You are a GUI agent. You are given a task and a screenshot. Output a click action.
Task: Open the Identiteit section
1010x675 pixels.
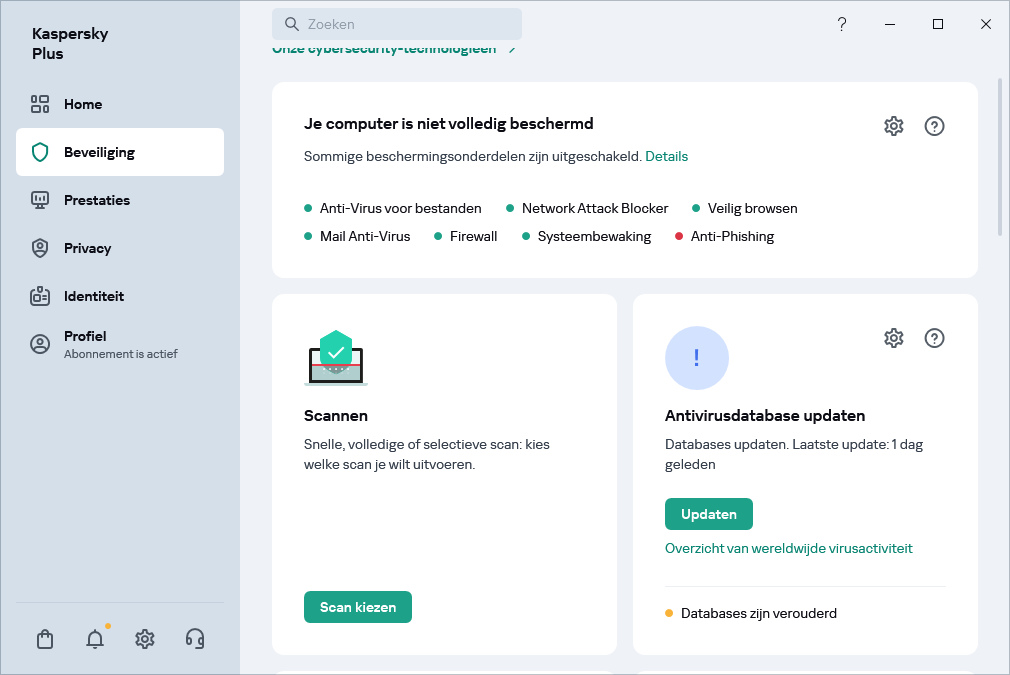click(94, 296)
